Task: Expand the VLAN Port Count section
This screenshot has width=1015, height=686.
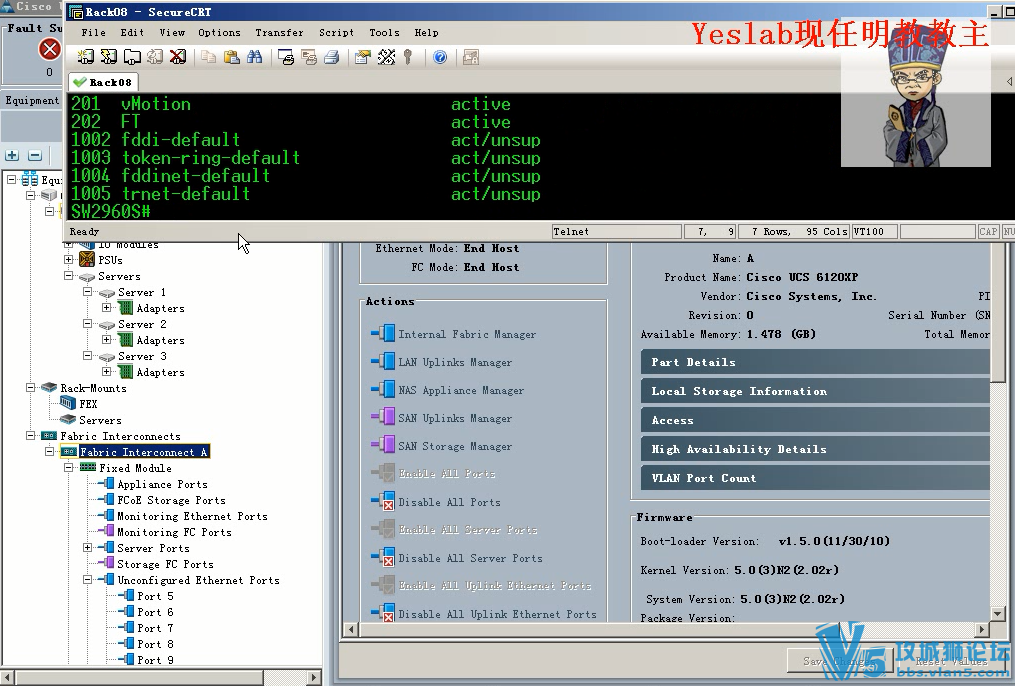Action: click(x=816, y=478)
